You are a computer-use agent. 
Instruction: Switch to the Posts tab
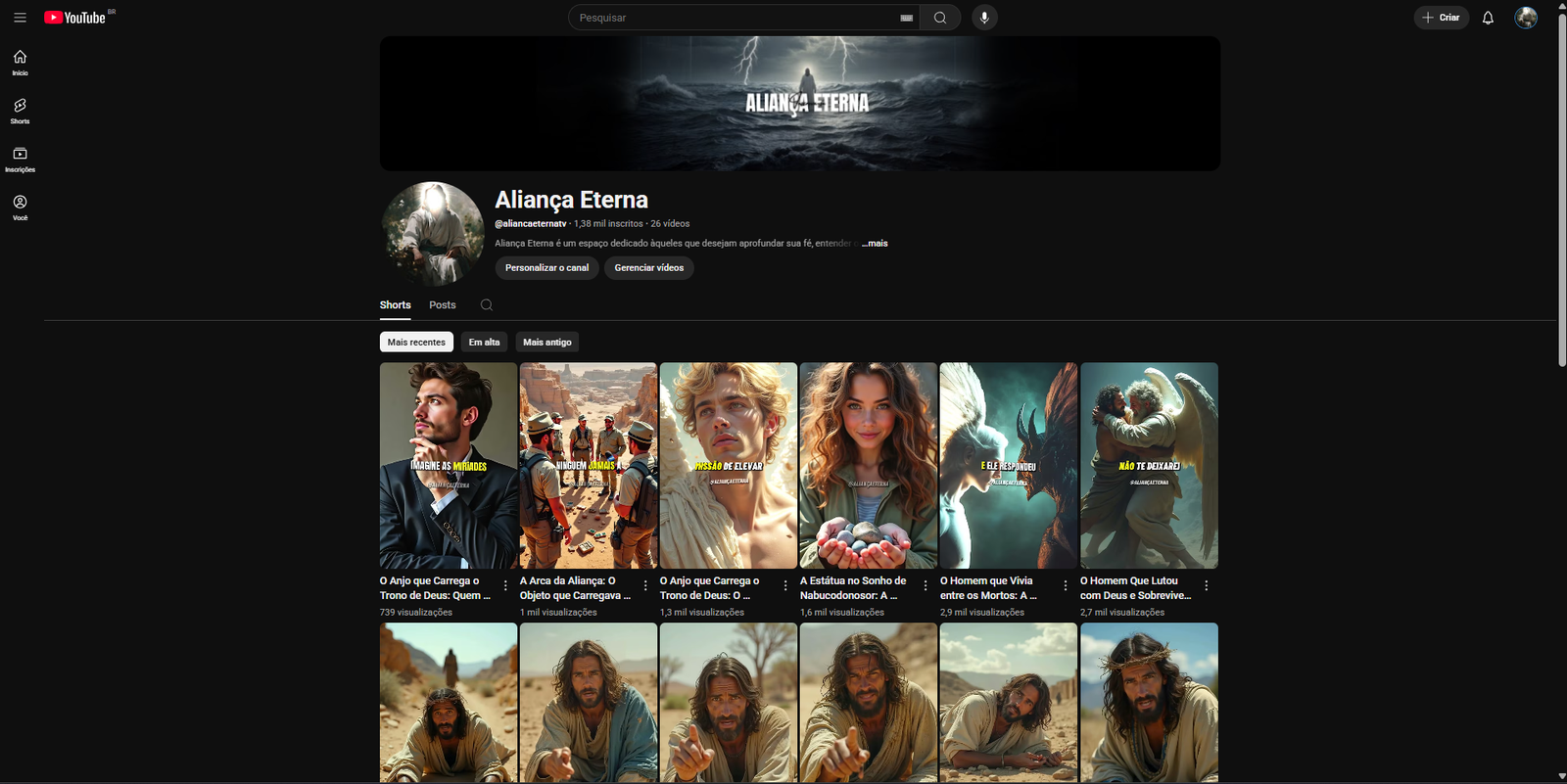(x=443, y=305)
